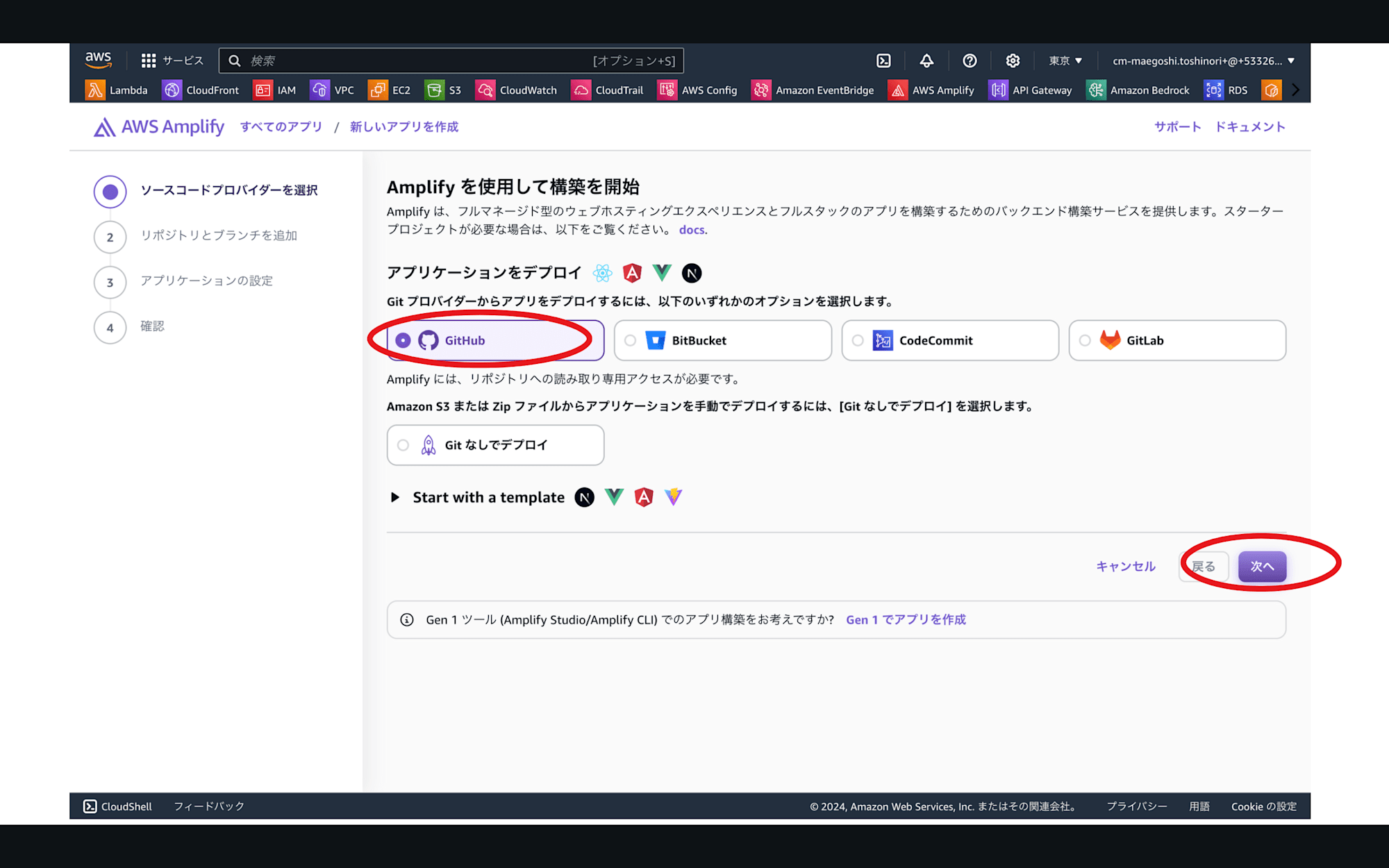
Task: Open RDS favorite shortcut
Action: point(1226,90)
